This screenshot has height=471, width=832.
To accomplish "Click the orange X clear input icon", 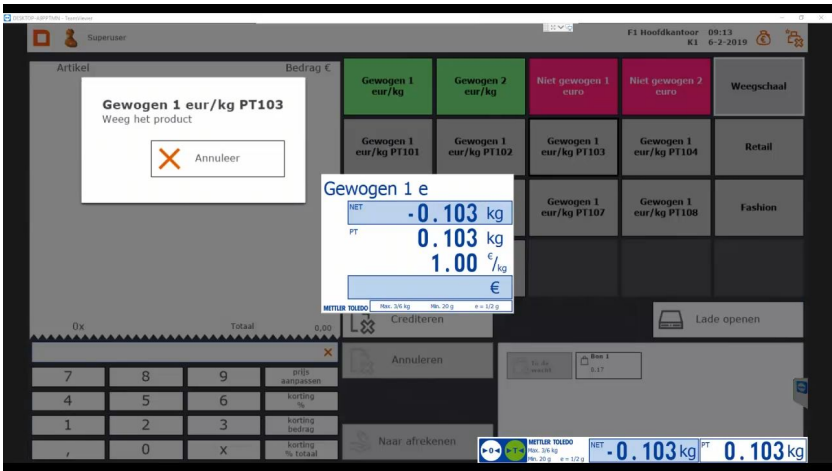I will 327,353.
